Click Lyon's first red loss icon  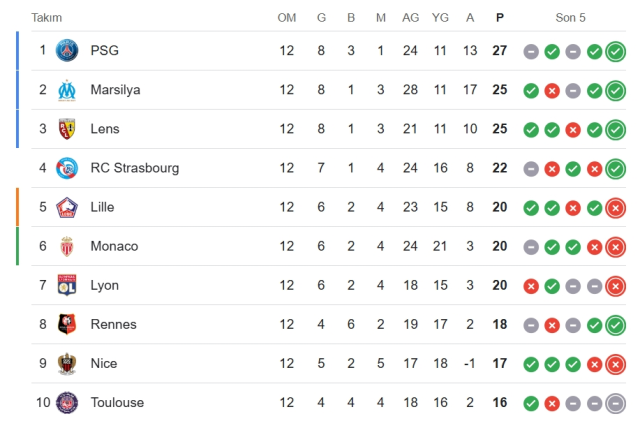(531, 286)
